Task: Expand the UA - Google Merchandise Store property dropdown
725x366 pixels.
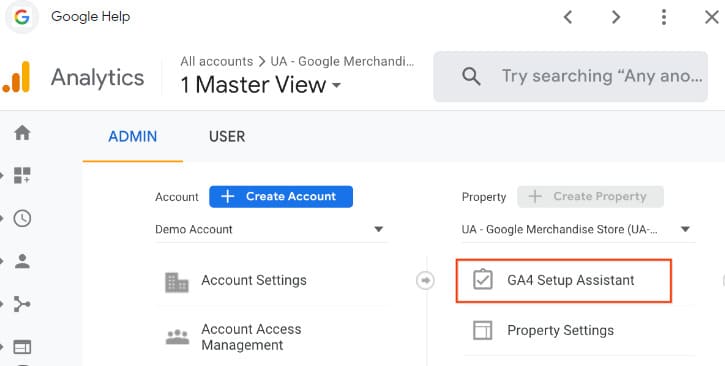Action: [577, 229]
